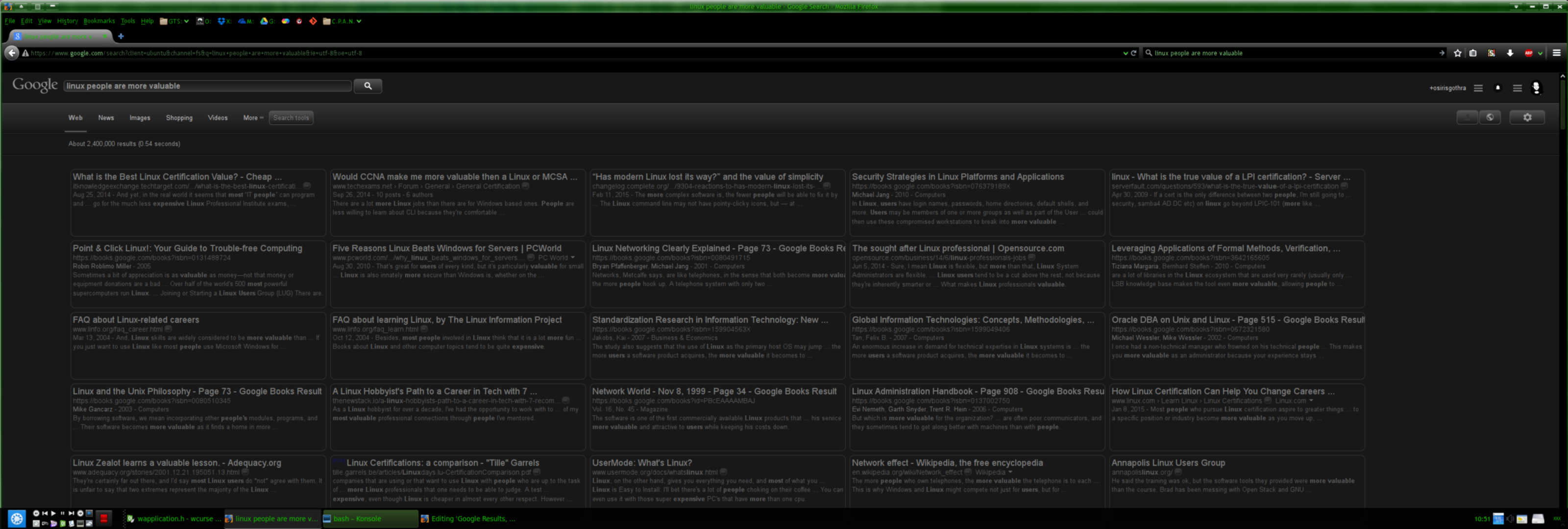Switch to bash - Konsole taskbar window
The height and width of the screenshot is (529, 1568).
click(x=369, y=519)
